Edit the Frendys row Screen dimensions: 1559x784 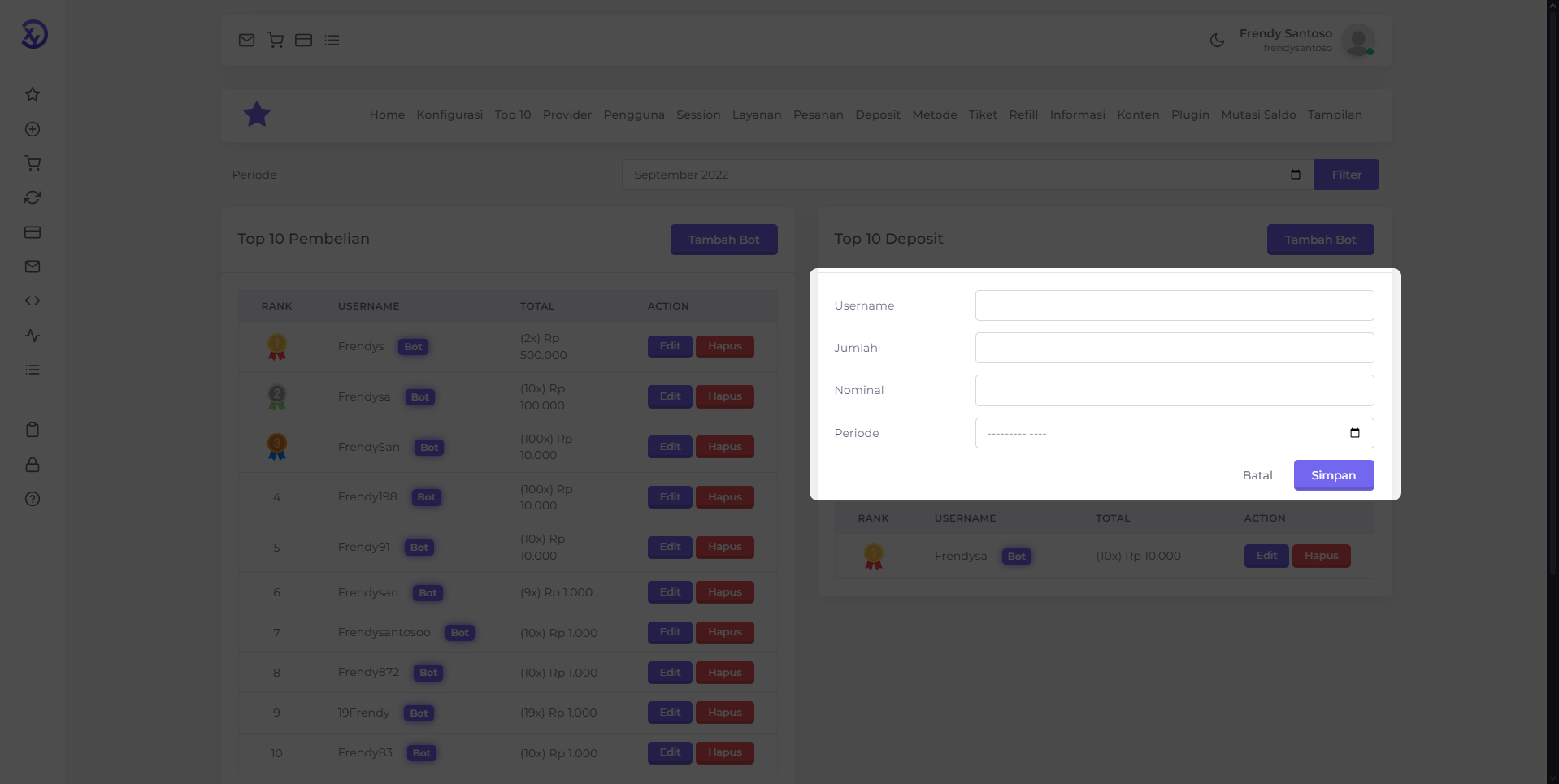pyautogui.click(x=670, y=346)
